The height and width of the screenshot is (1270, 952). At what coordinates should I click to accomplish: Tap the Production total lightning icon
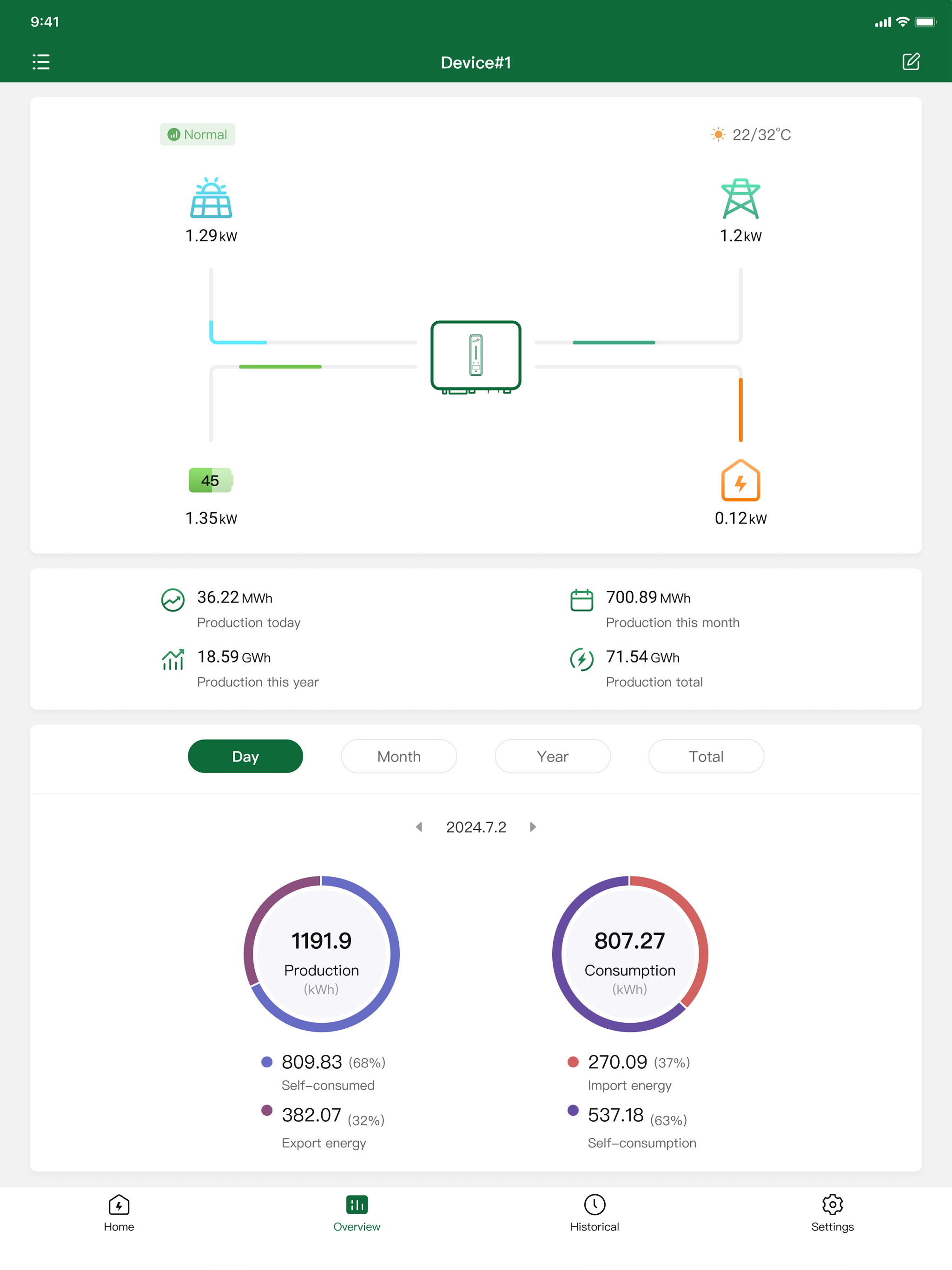coord(582,660)
